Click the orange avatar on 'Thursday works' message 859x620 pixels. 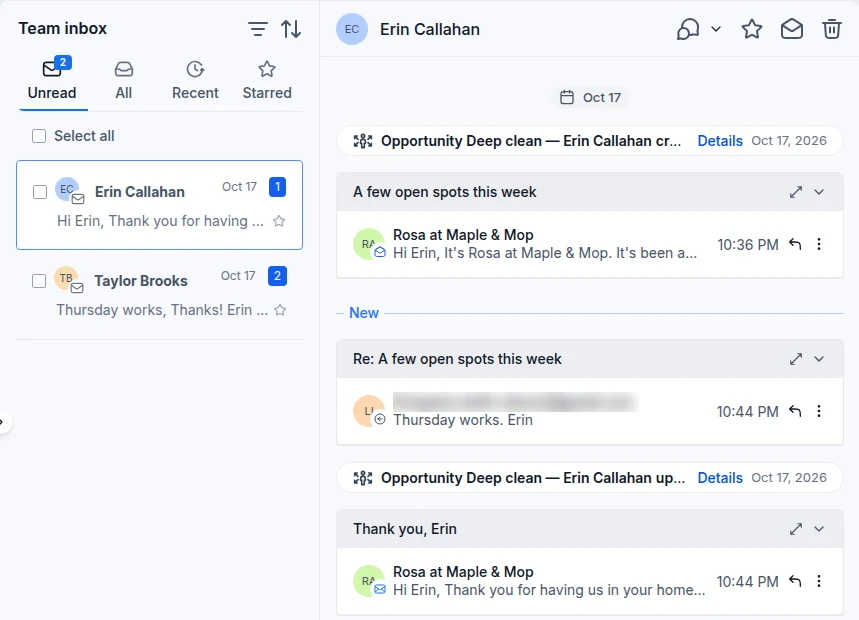click(x=369, y=411)
